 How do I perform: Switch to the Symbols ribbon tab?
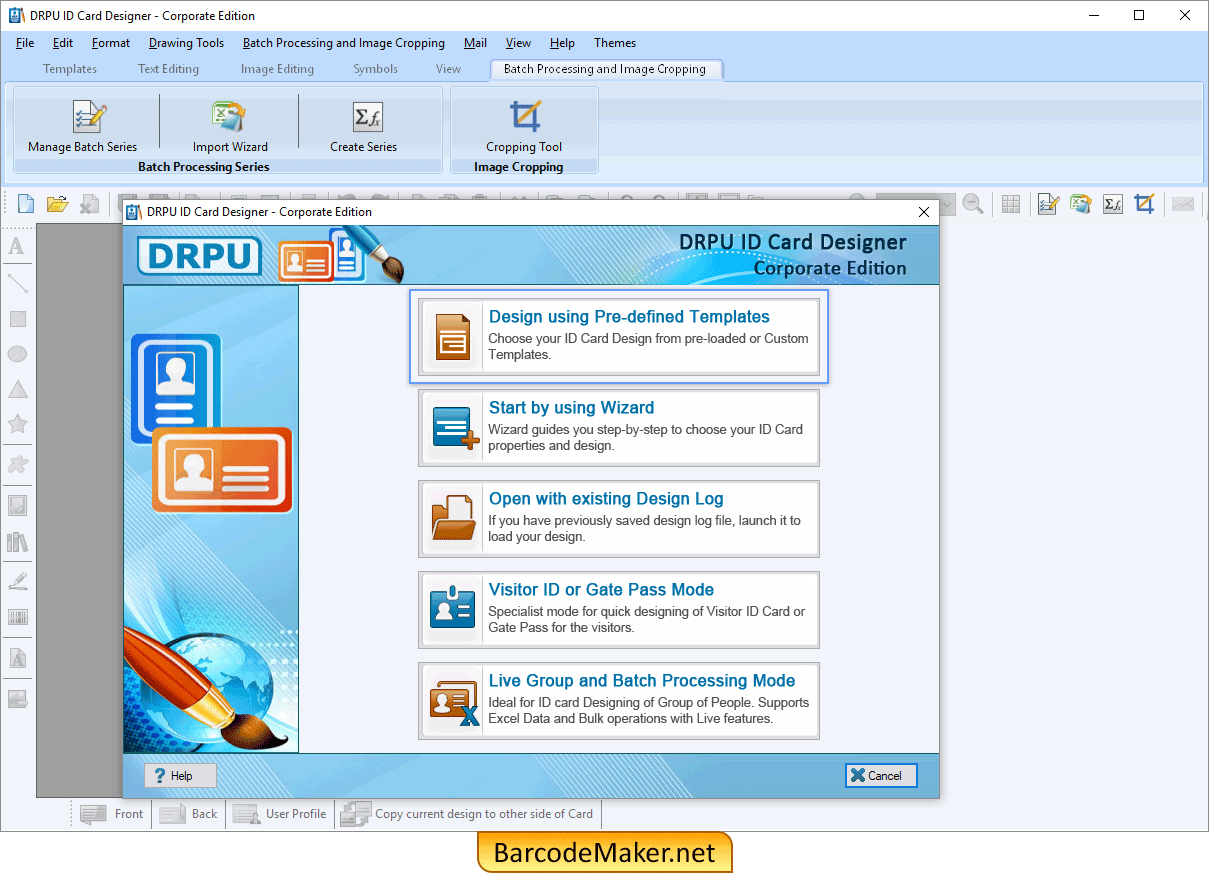[375, 69]
